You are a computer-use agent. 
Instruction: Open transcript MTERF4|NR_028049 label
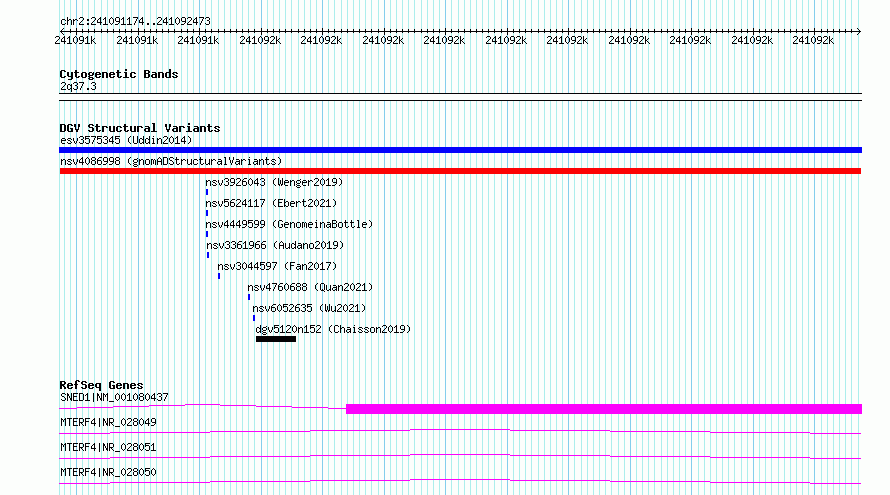click(108, 422)
